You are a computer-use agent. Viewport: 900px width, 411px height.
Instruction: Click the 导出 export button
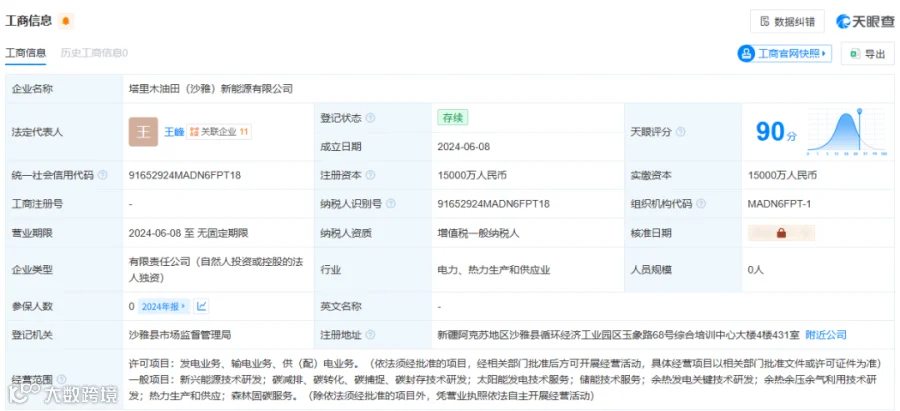tap(867, 53)
